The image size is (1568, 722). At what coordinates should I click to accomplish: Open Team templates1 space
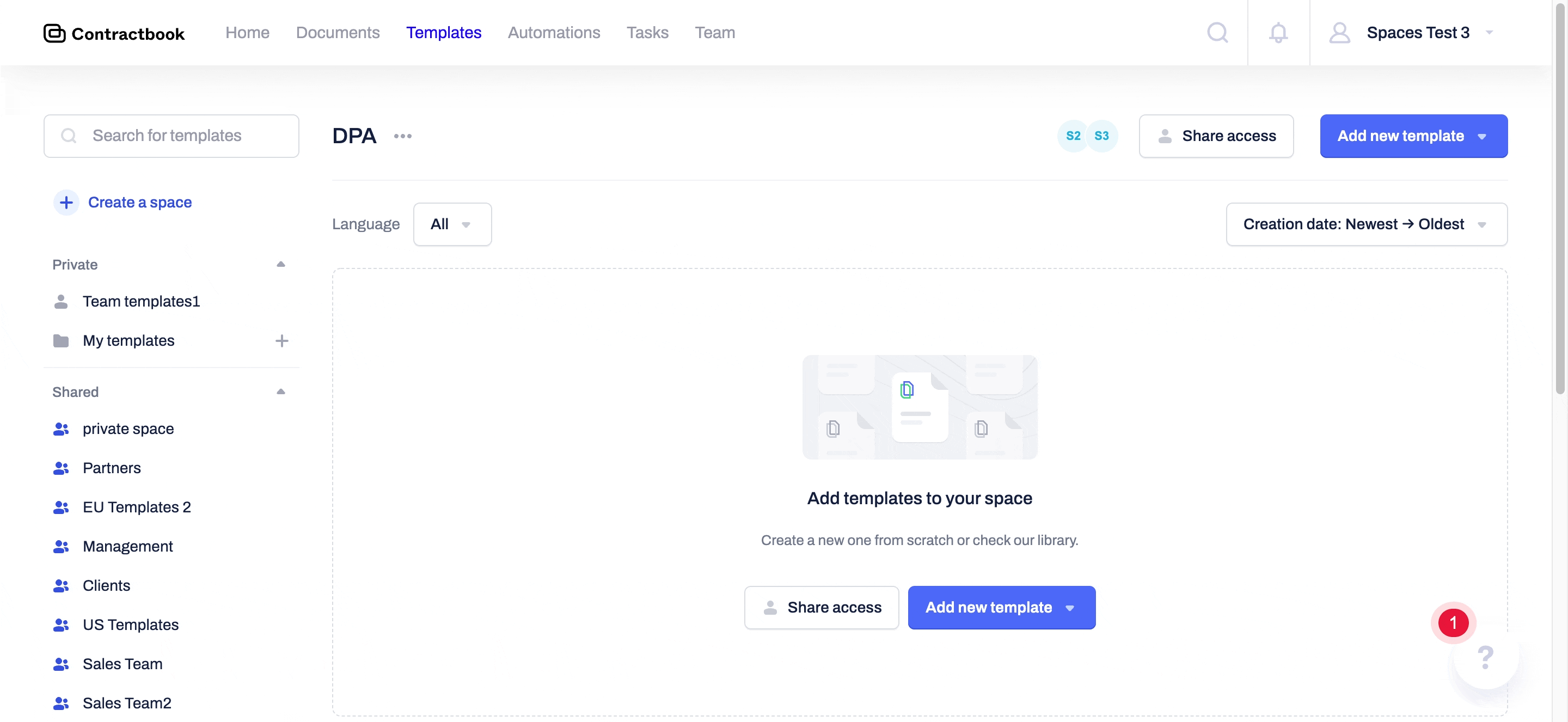[141, 301]
